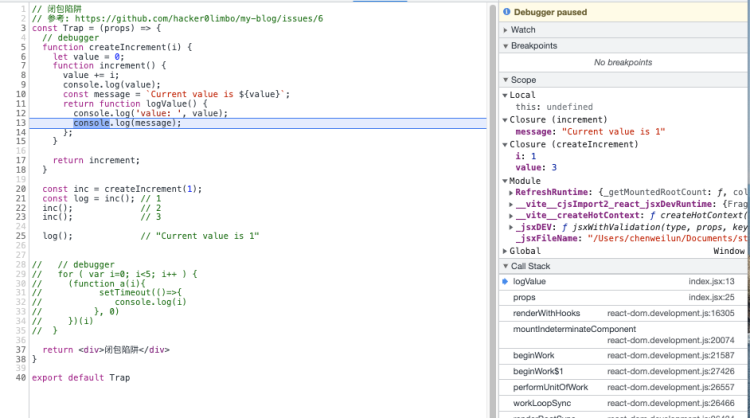
Task: Select the mountIndeterminateComponent call stack frame
Action: click(624, 335)
